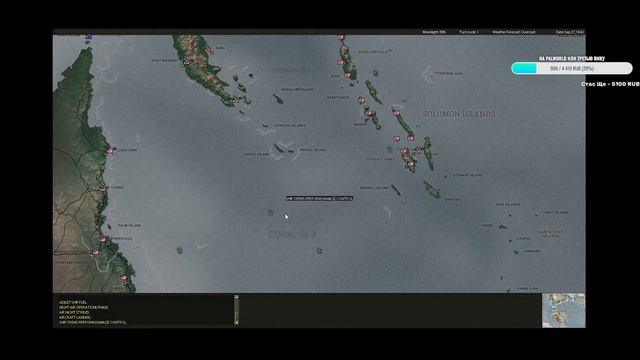The image size is (640, 360).
Task: Select the Tulagi marker beside Malaita
Action: [418, 150]
